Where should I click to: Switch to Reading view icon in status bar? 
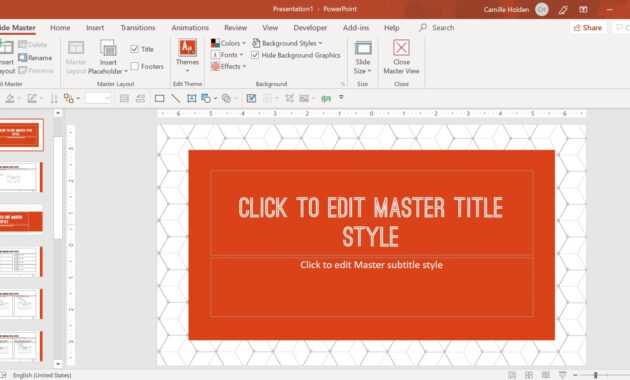coord(546,375)
